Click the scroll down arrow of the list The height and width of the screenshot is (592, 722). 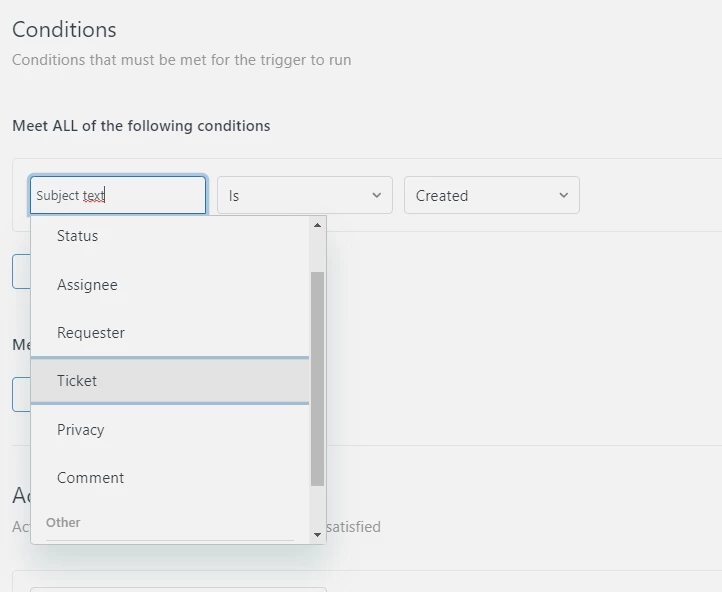point(318,535)
